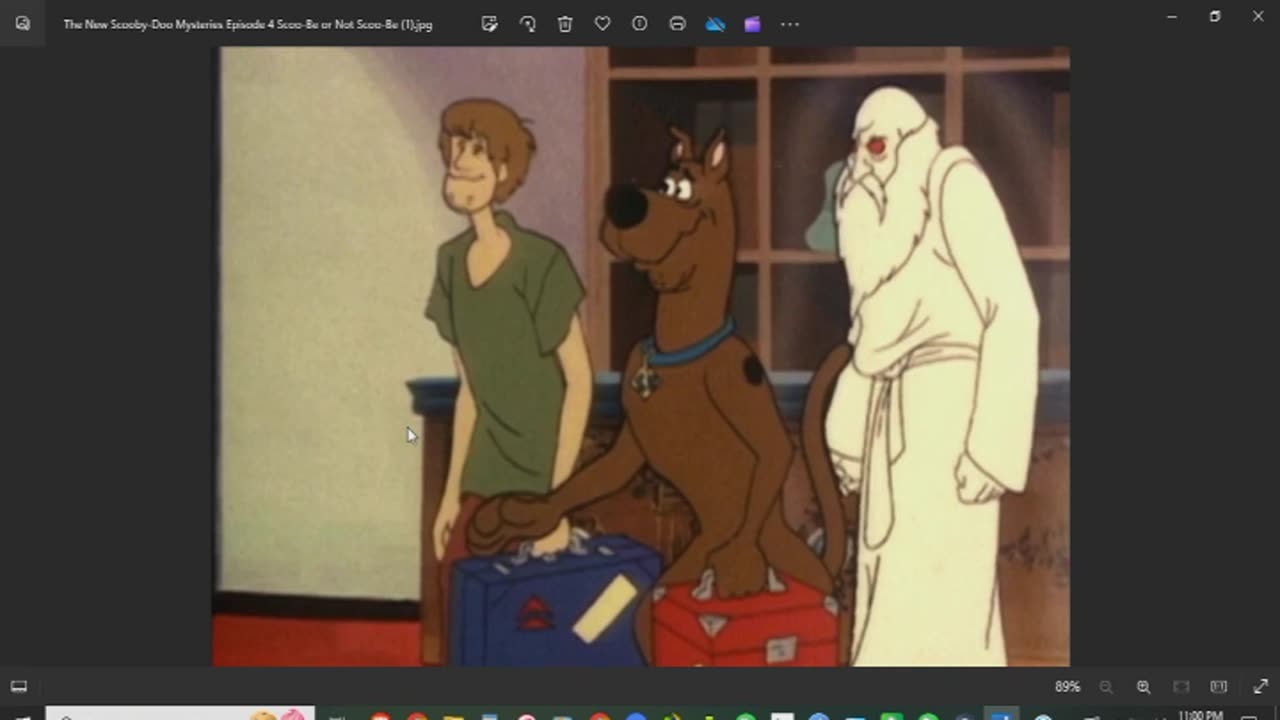Viewport: 1280px width, 720px height.
Task: Rotate the picture with the rotate icon
Action: pyautogui.click(x=527, y=24)
